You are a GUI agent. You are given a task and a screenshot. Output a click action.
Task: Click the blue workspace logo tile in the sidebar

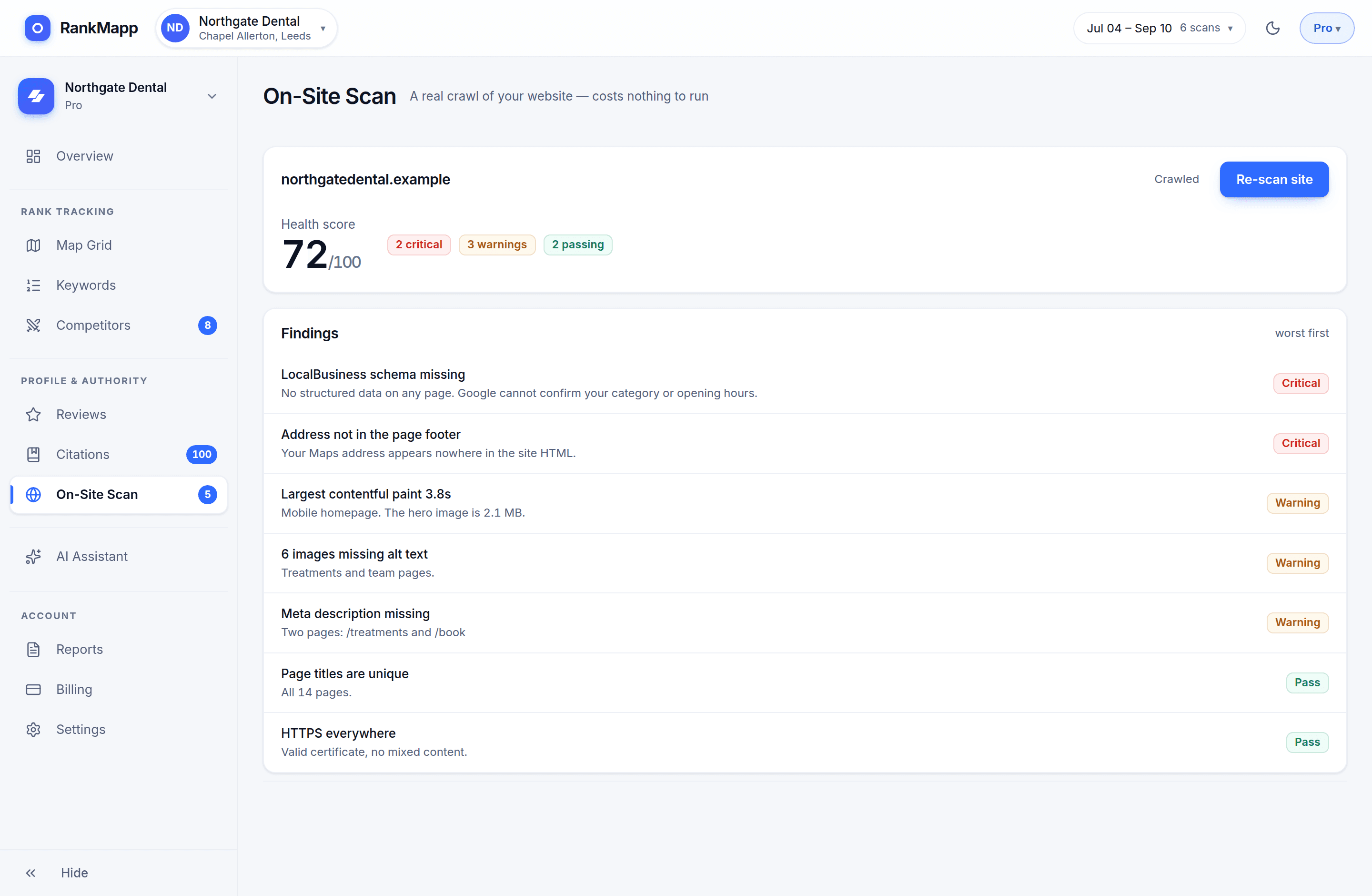[36, 96]
